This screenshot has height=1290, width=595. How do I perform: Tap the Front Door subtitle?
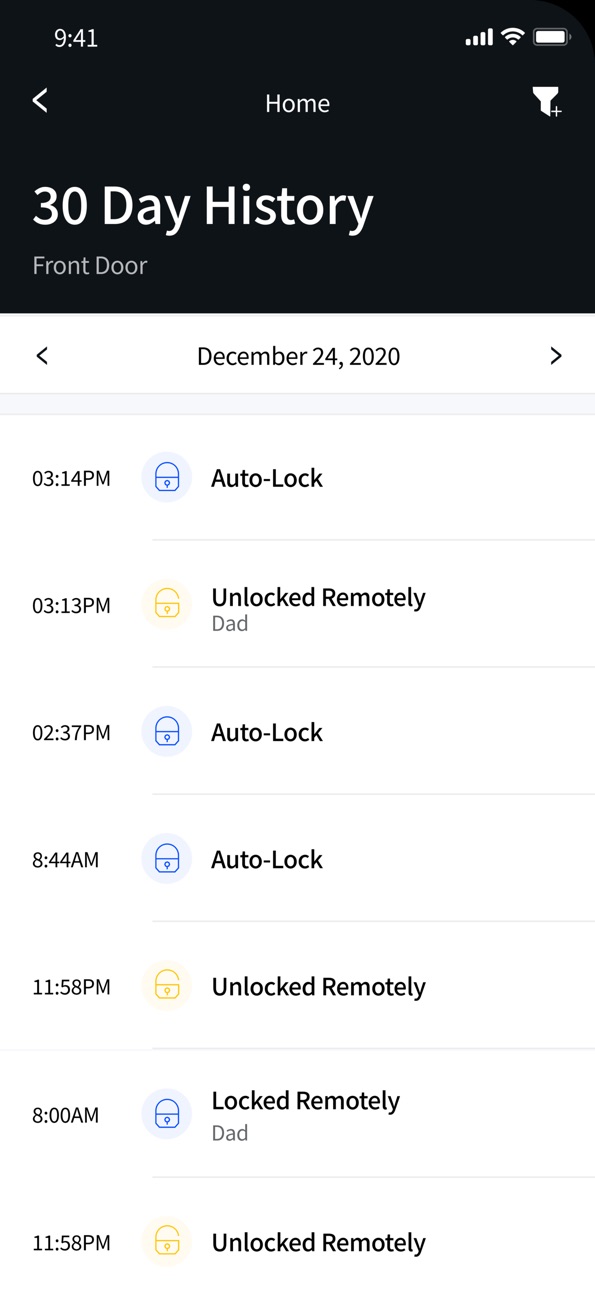[90, 265]
